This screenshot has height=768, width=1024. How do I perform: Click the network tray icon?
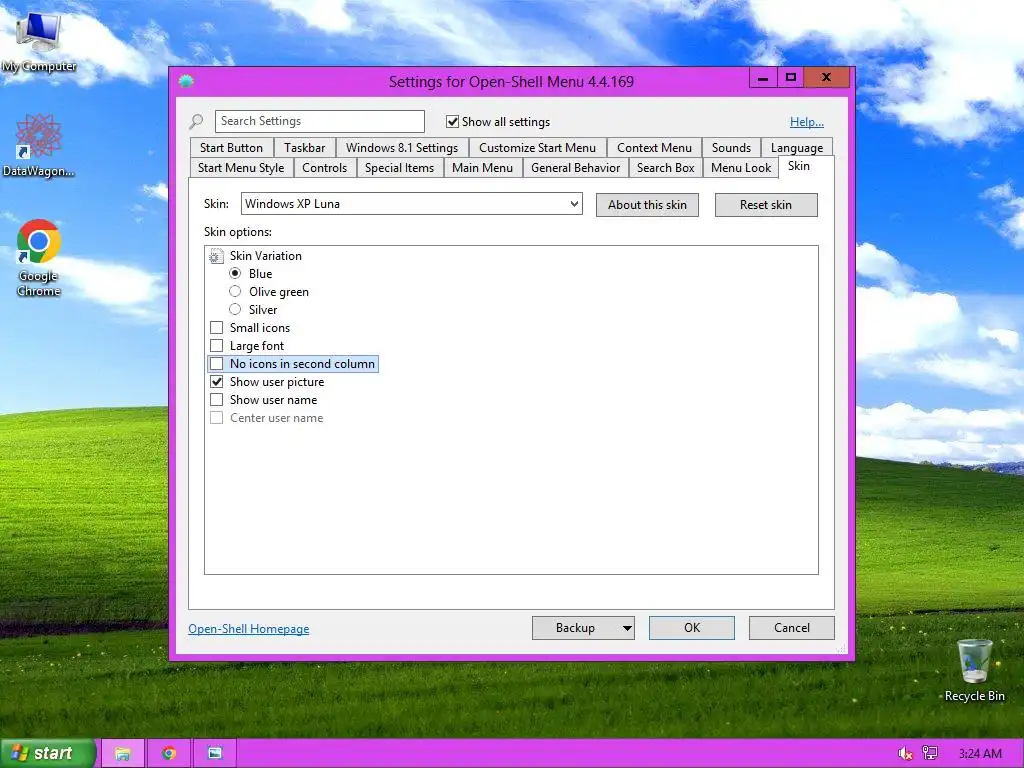coord(930,754)
